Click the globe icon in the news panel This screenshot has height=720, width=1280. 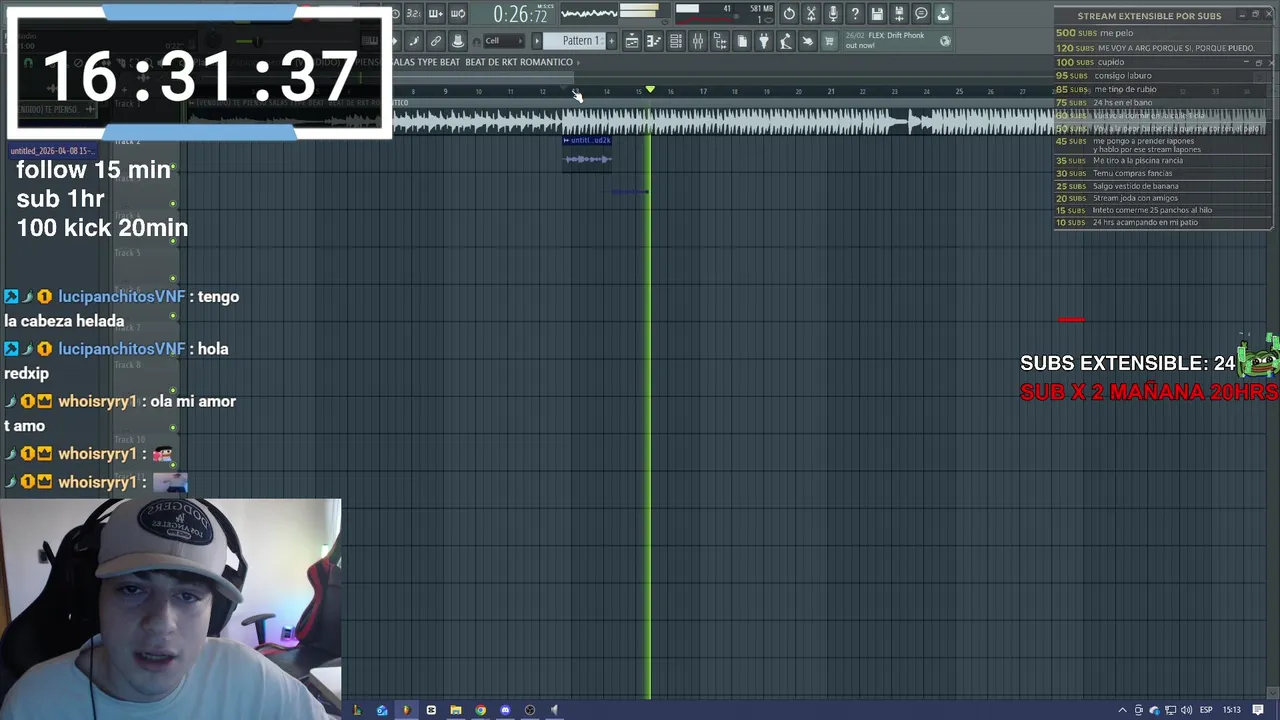[x=945, y=41]
